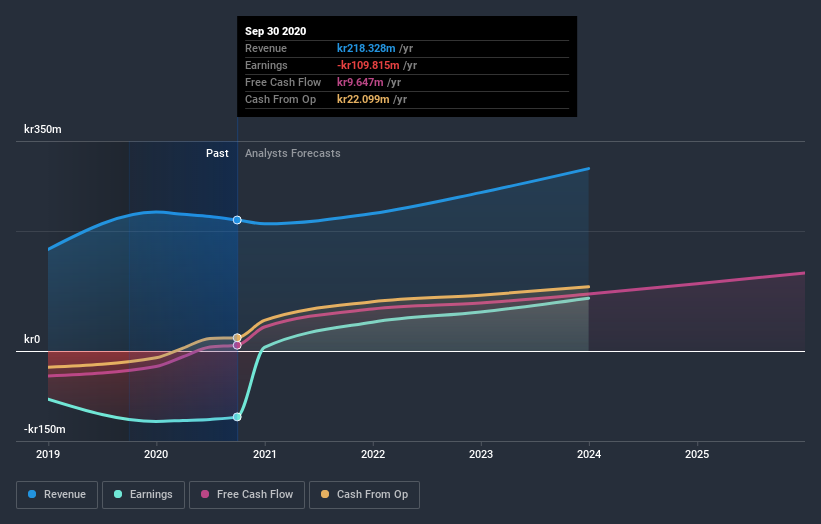821x524 pixels.
Task: Click the 2019 x-axis label
Action: pos(48,454)
